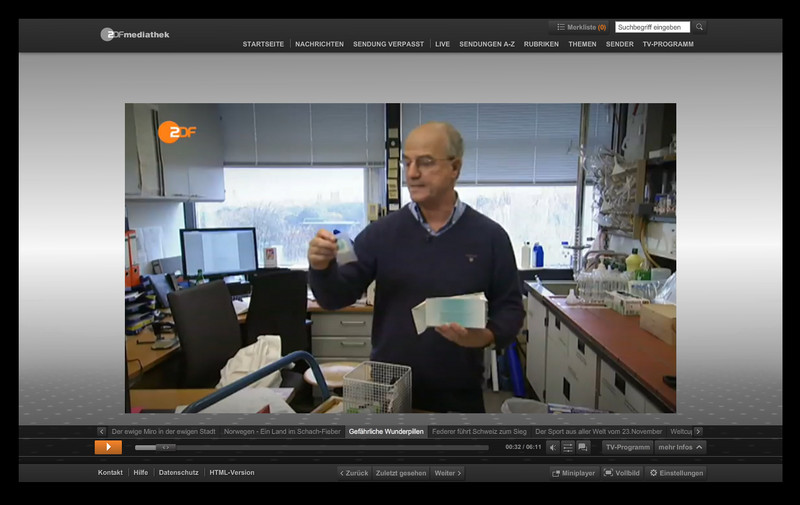Toggle subtitles speech bubble icon
The width and height of the screenshot is (800, 505).
point(583,447)
